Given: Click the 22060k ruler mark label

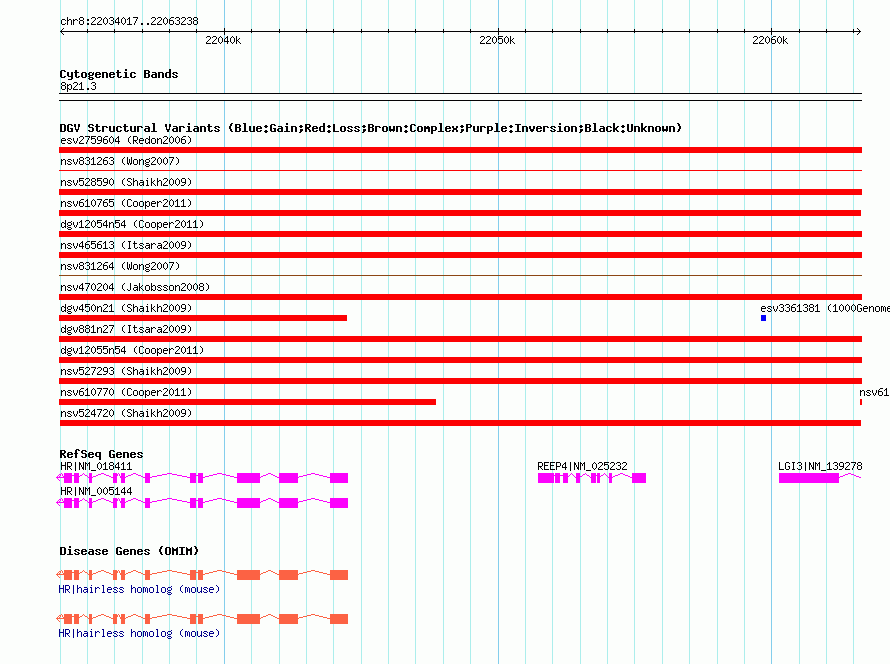Looking at the screenshot, I should [x=770, y=40].
